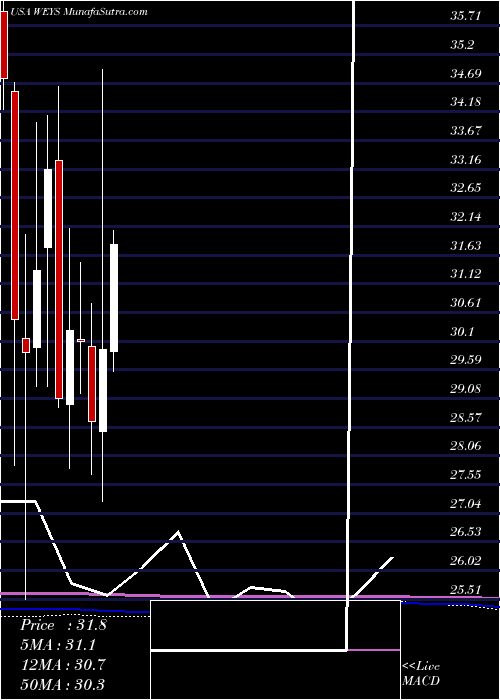Click the 34.69 price axis label
The image size is (500, 700).
click(466, 74)
